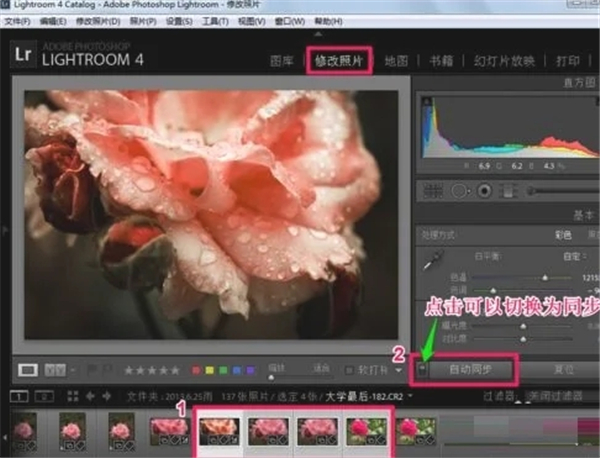Viewport: 600px width, 458px height.
Task: Open the 关闭过滤器 filter dropdown
Action: (556, 396)
